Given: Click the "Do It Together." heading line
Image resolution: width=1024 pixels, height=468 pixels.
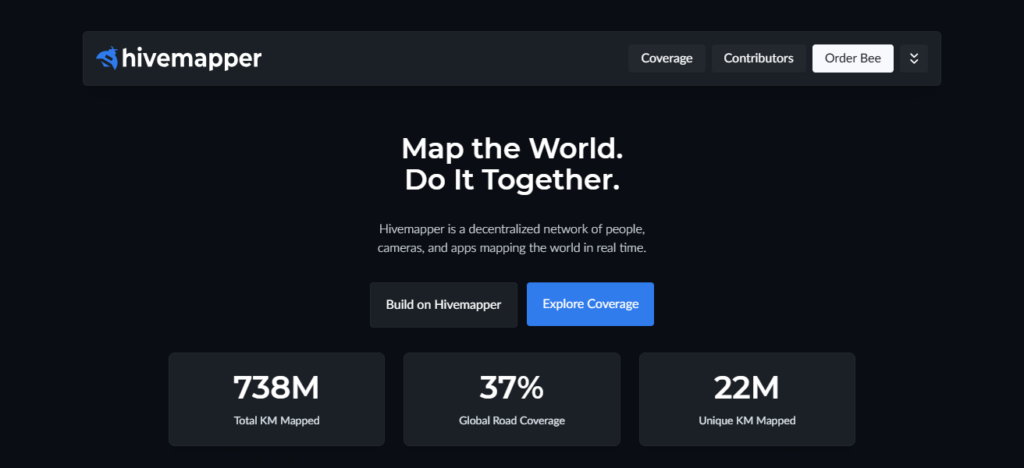Looking at the screenshot, I should tap(512, 181).
